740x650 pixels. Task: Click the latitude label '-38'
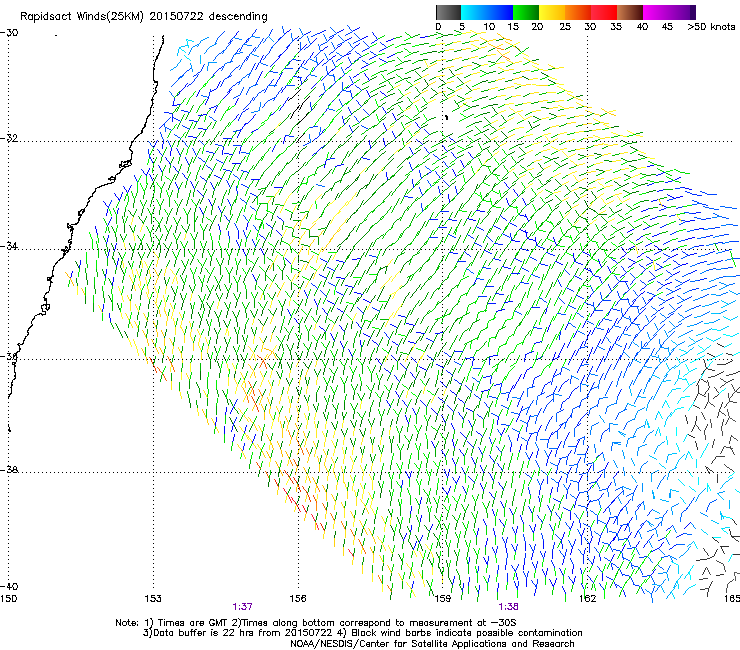tap(9, 470)
